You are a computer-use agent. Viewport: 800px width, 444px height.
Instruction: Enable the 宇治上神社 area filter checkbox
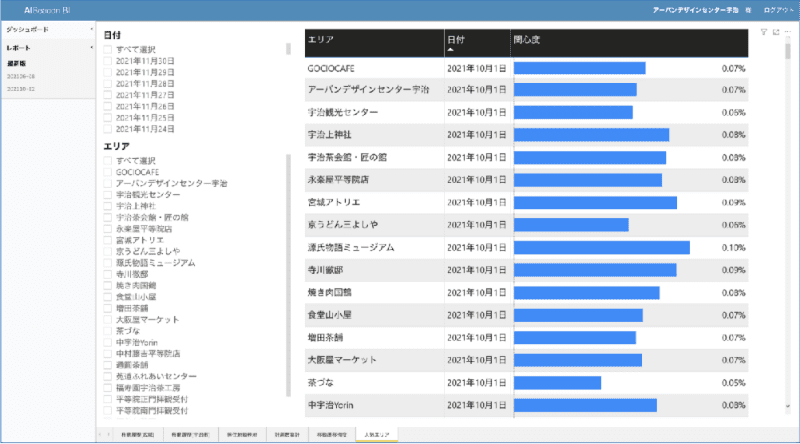(x=108, y=205)
